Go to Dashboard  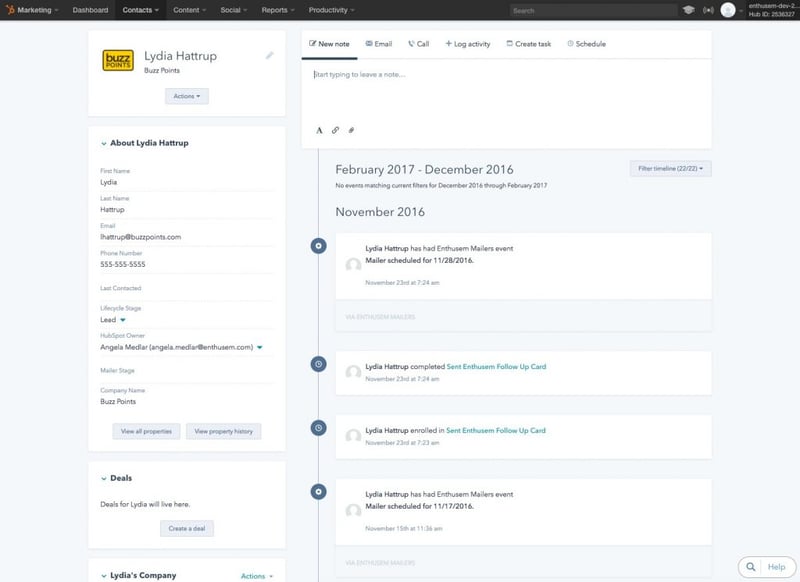[90, 10]
